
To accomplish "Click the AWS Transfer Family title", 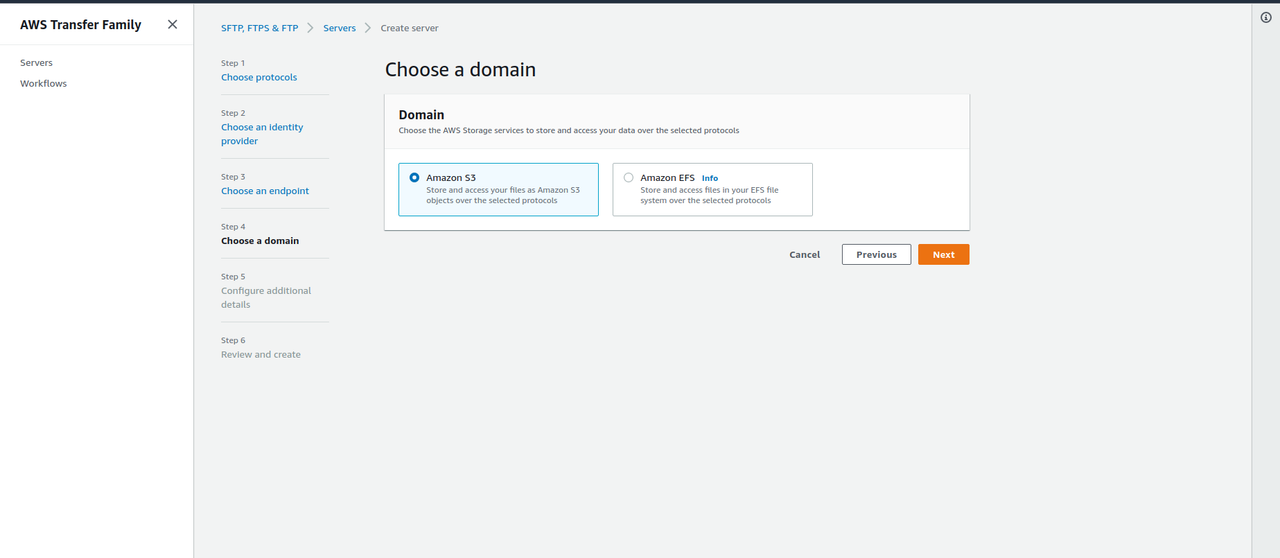I will [x=81, y=24].
